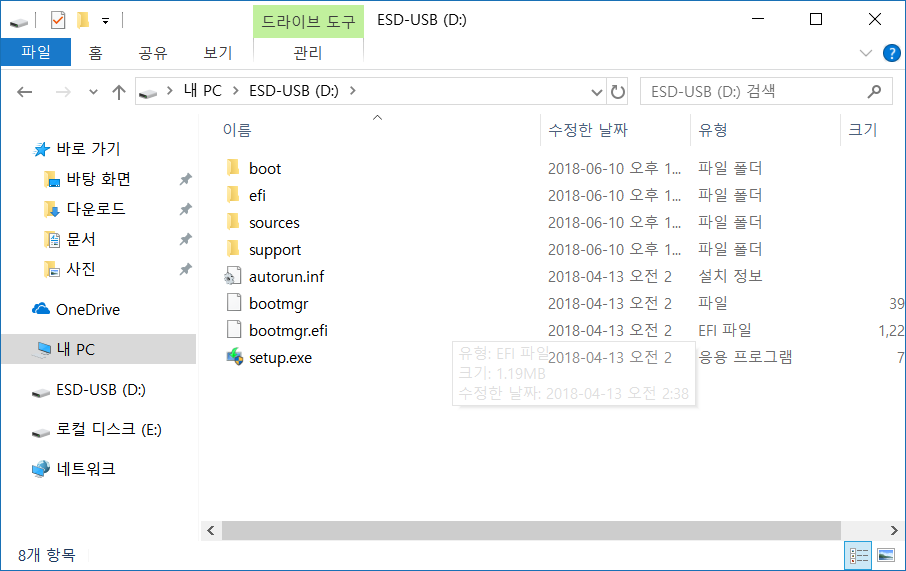Select the autorun.inf file icon
Viewport: 906px width, 571px height.
coord(233,276)
